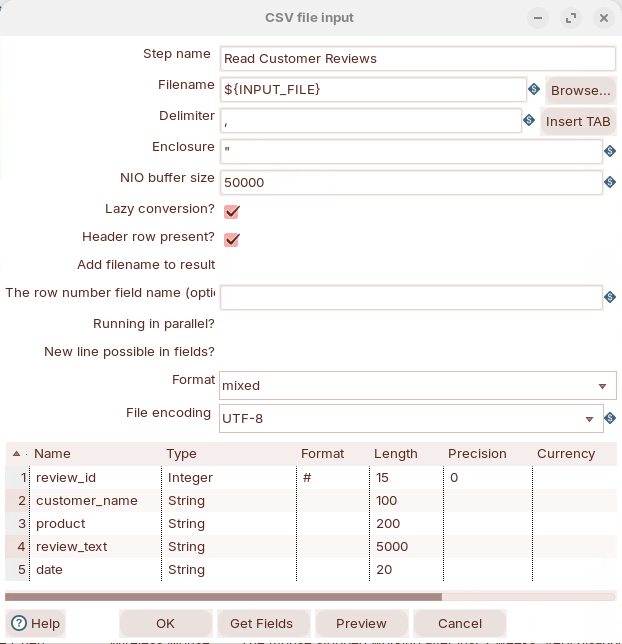Click variable icon beside NIO buffer size

(x=610, y=183)
